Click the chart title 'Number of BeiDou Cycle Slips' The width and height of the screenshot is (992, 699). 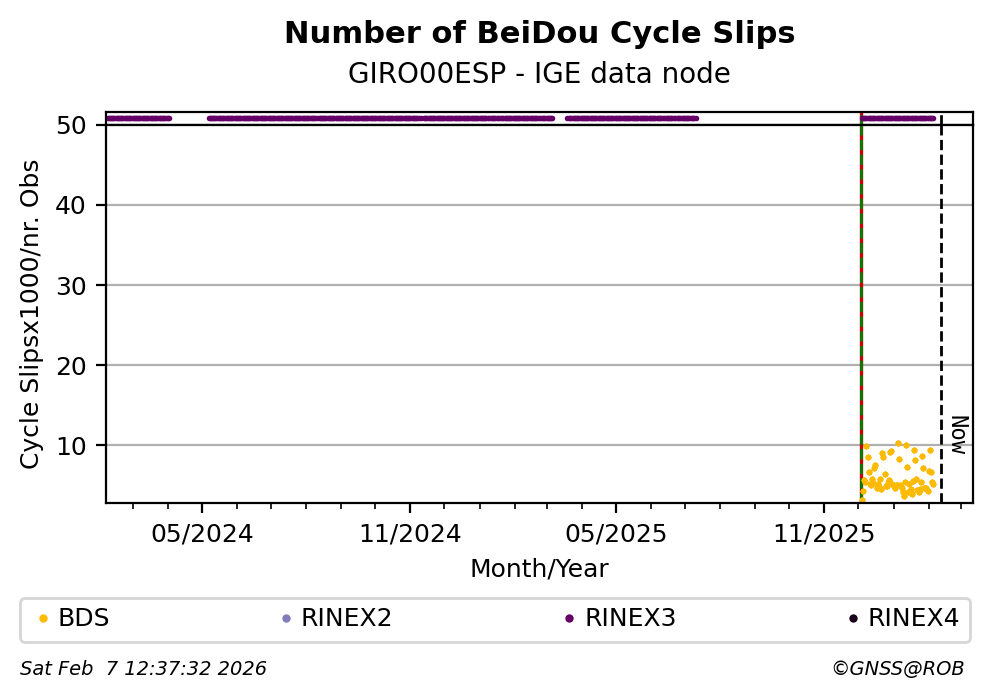pyautogui.click(x=539, y=33)
